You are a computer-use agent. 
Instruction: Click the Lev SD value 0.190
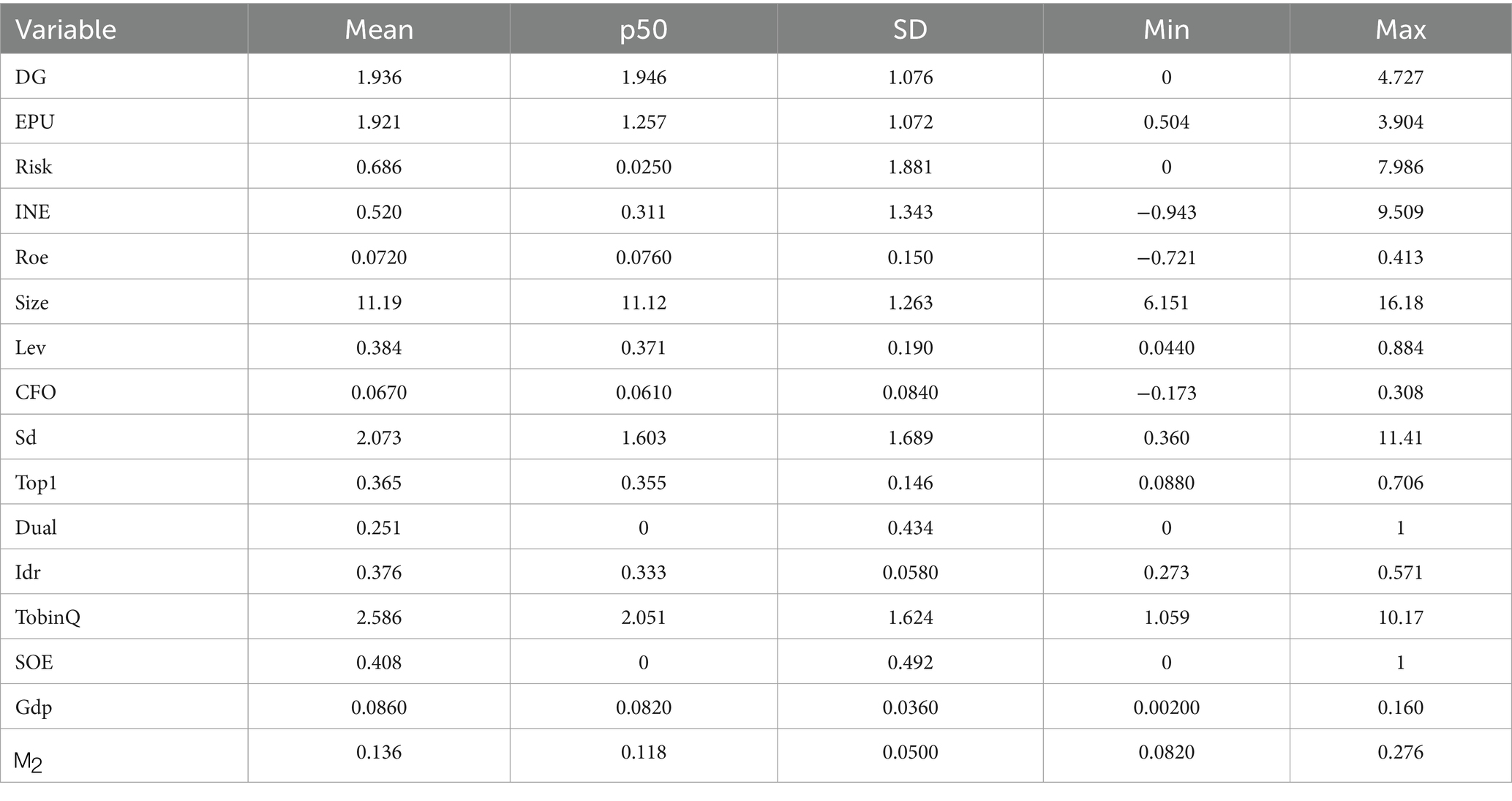point(910,347)
